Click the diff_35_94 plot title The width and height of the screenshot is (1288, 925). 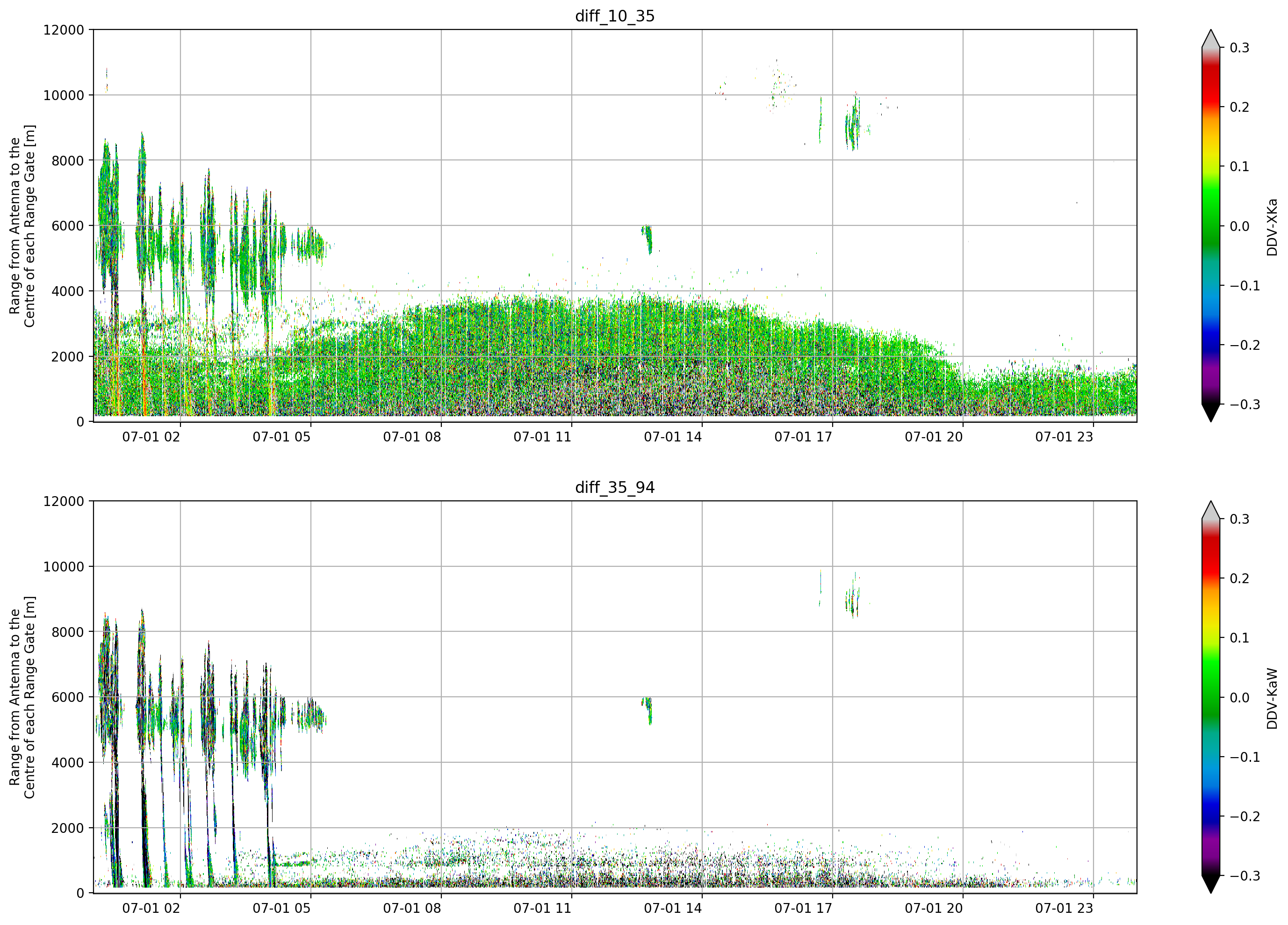[614, 487]
